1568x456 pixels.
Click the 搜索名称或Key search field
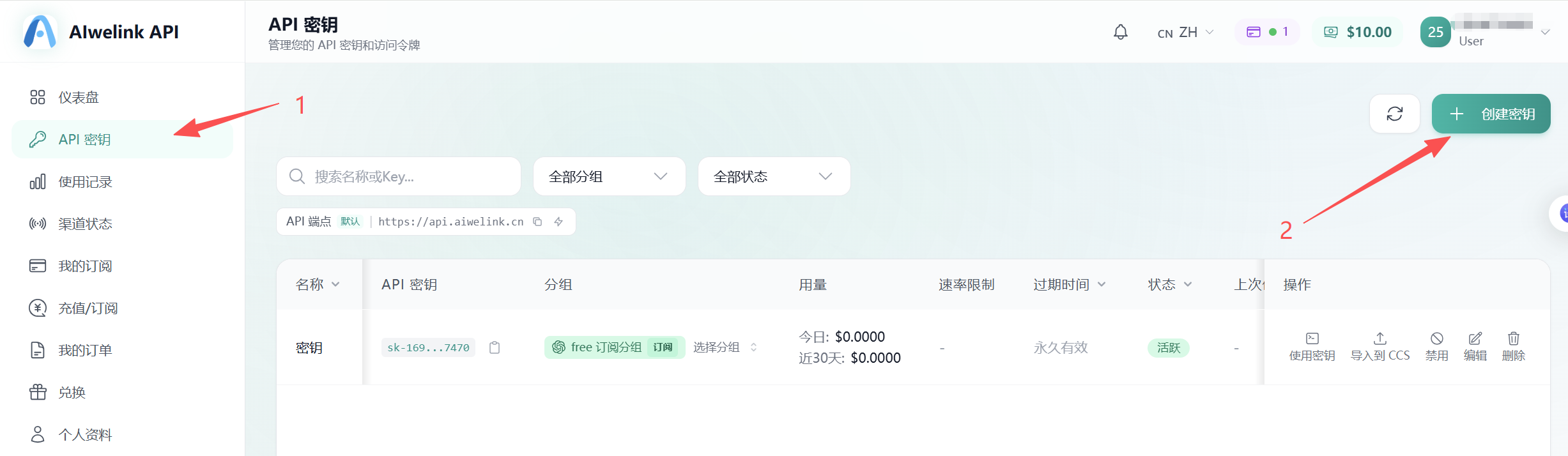point(399,176)
